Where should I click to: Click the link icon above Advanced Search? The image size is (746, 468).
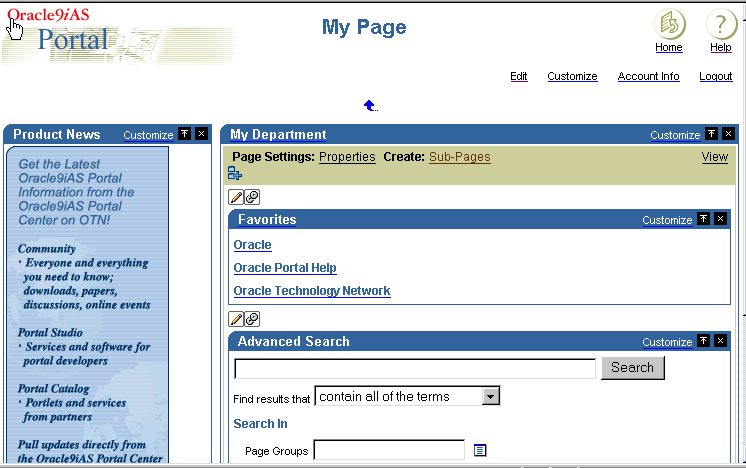coord(252,319)
